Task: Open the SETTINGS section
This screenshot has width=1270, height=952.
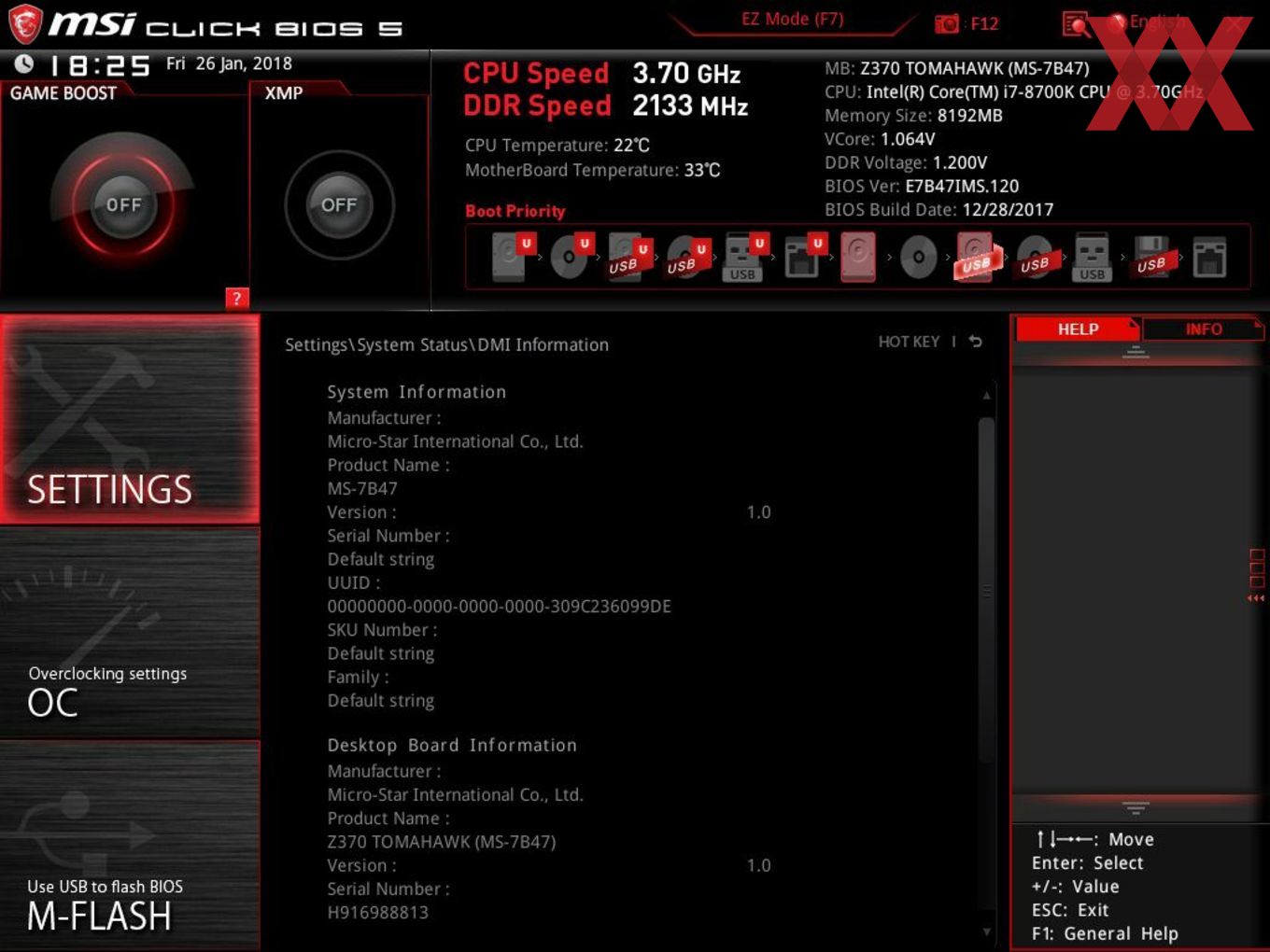Action: coord(130,419)
